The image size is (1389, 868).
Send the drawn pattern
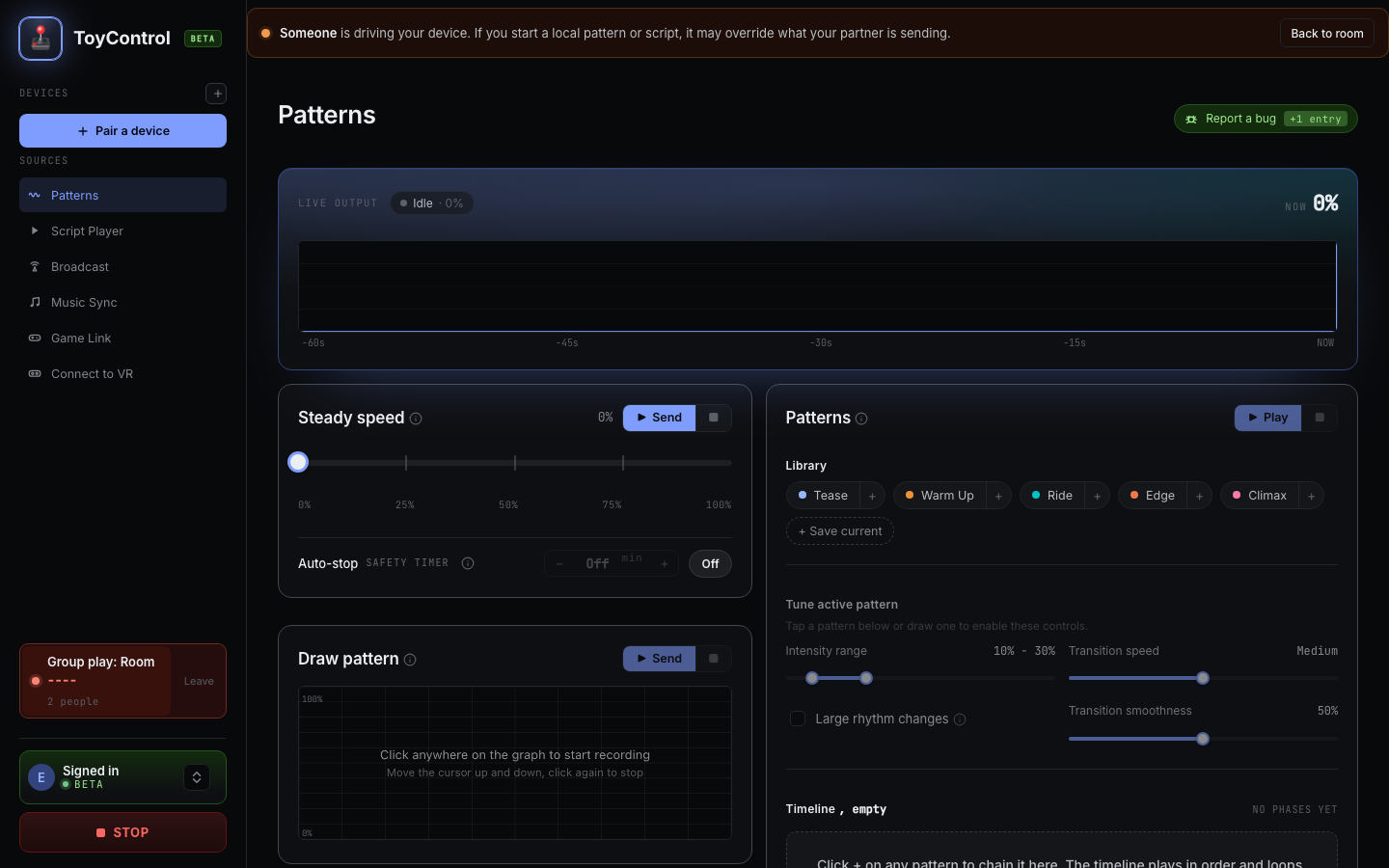659,659
